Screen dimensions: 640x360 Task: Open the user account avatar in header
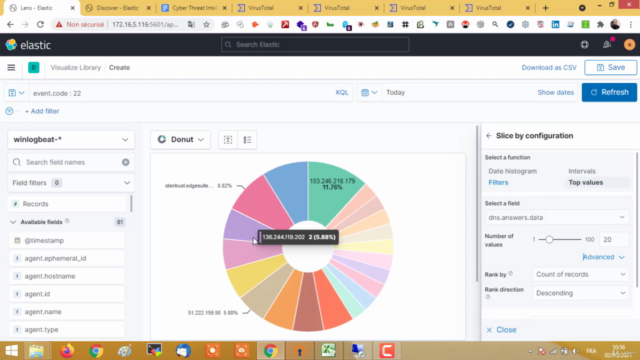(x=629, y=44)
